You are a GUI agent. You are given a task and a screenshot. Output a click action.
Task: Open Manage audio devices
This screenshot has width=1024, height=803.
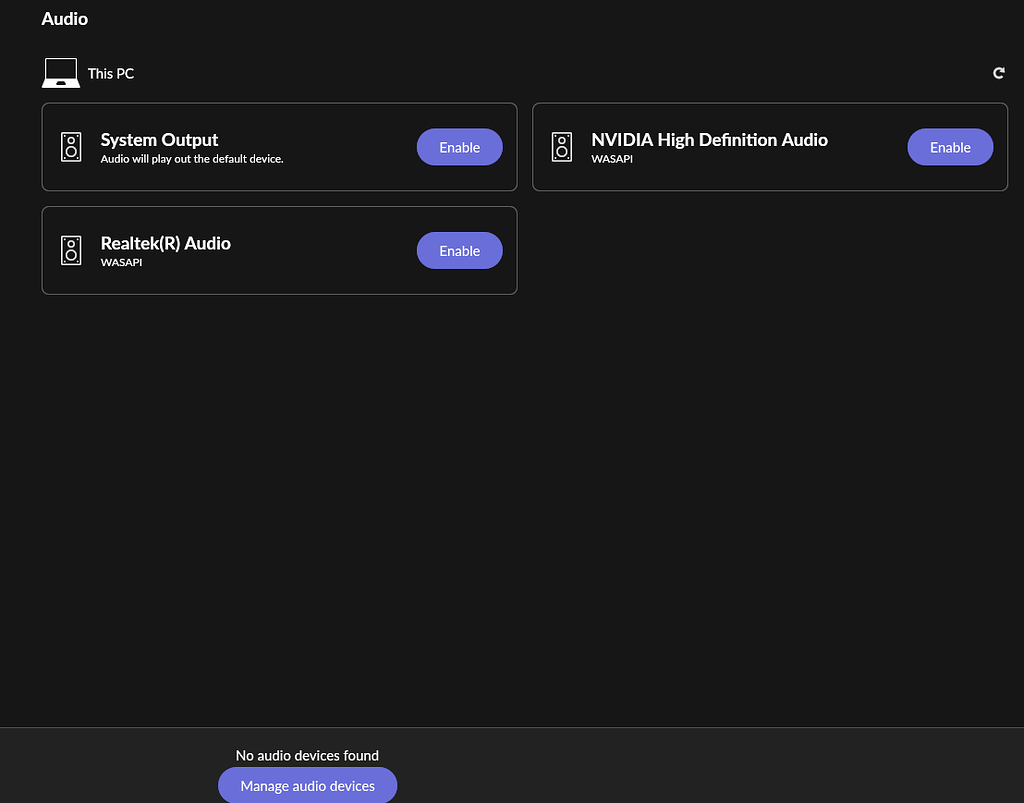tap(307, 785)
